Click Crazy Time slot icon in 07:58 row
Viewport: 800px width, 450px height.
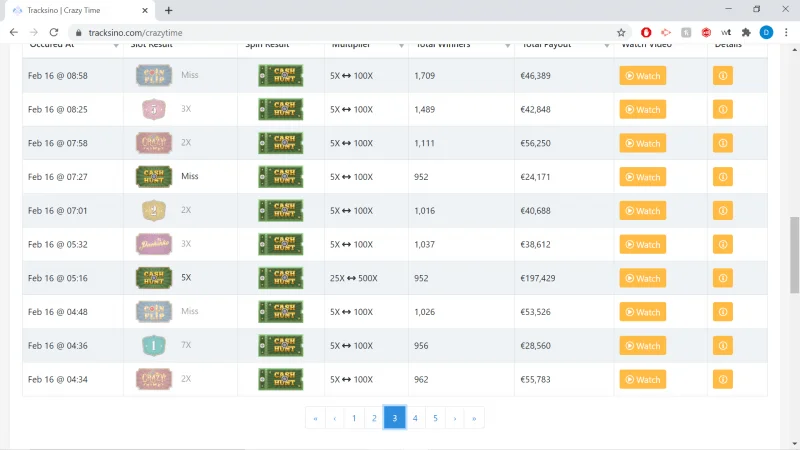coord(154,143)
